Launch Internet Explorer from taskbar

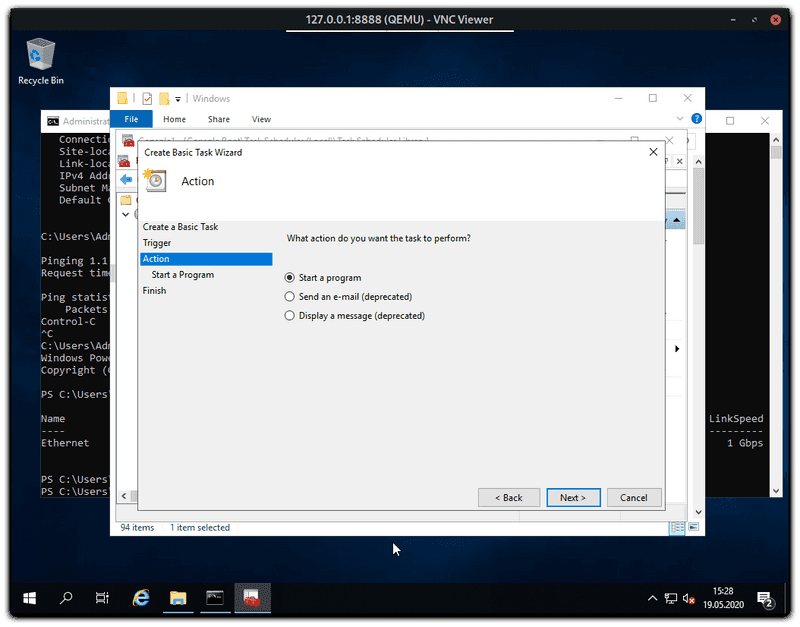(x=141, y=598)
